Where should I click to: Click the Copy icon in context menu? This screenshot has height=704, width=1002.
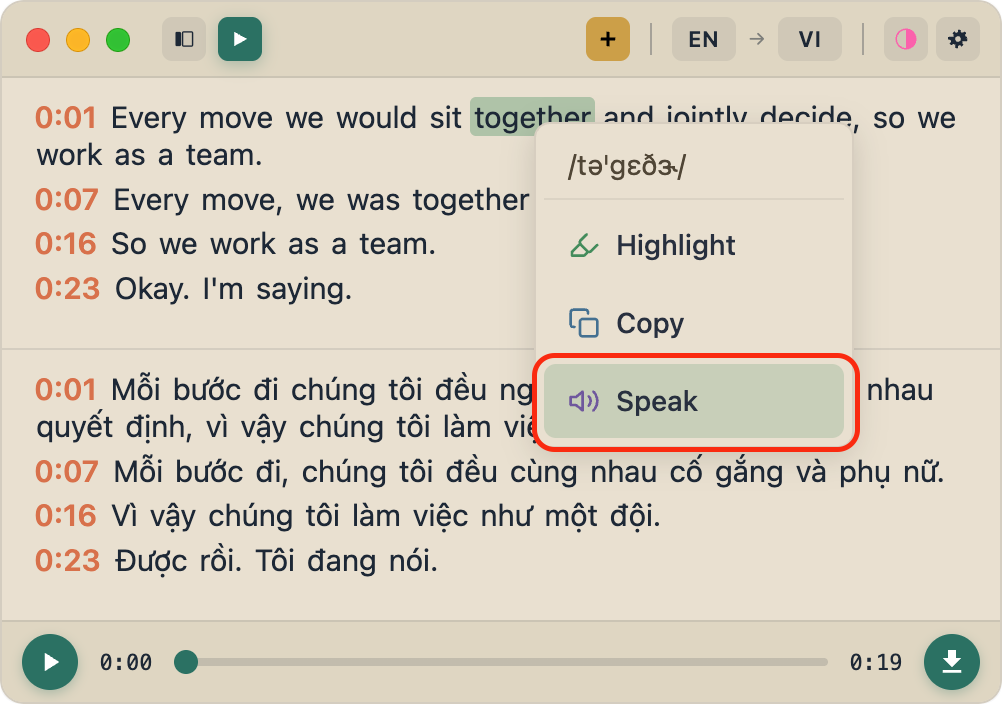[x=583, y=323]
